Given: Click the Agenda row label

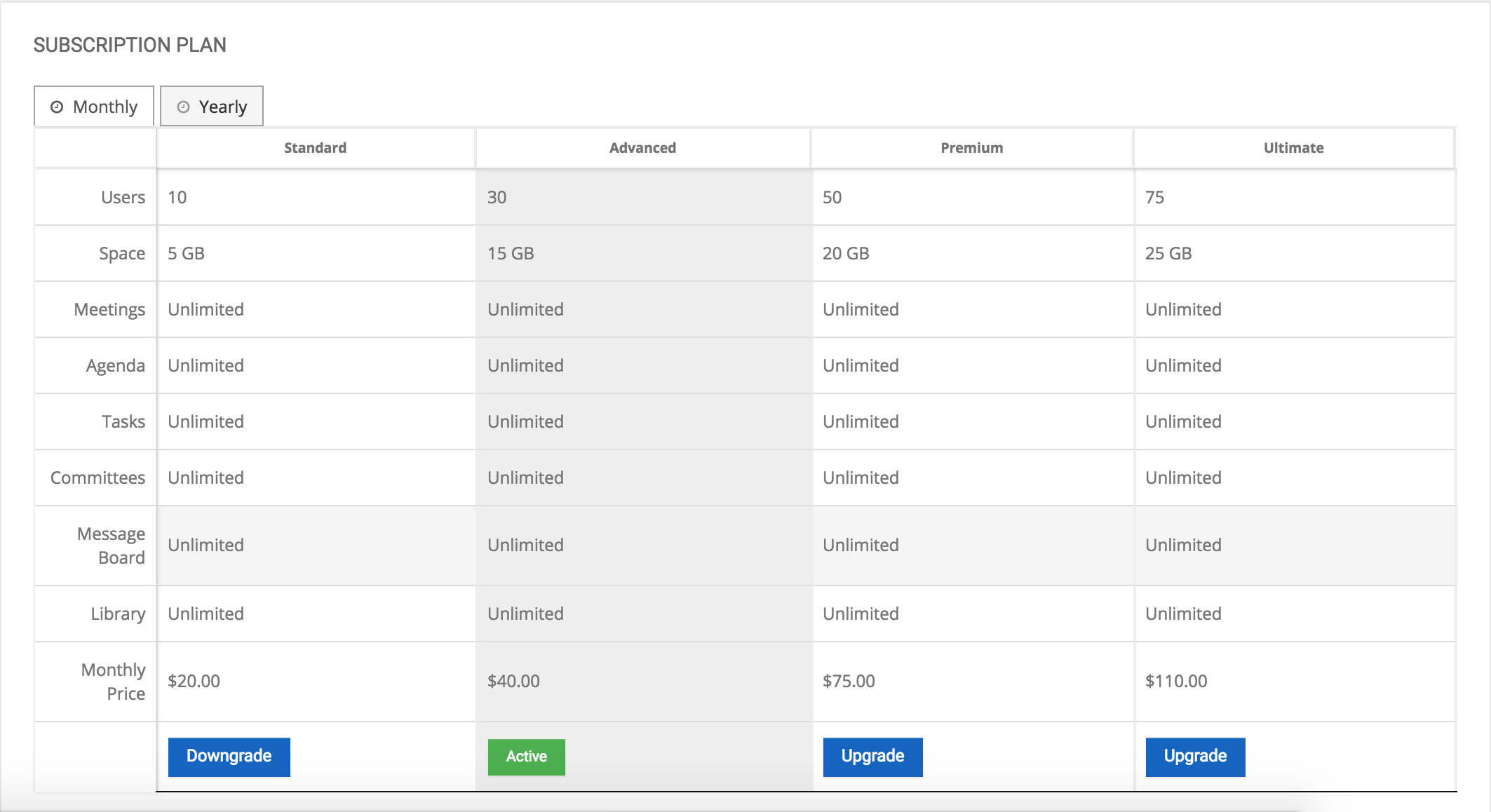Looking at the screenshot, I should pos(116,366).
